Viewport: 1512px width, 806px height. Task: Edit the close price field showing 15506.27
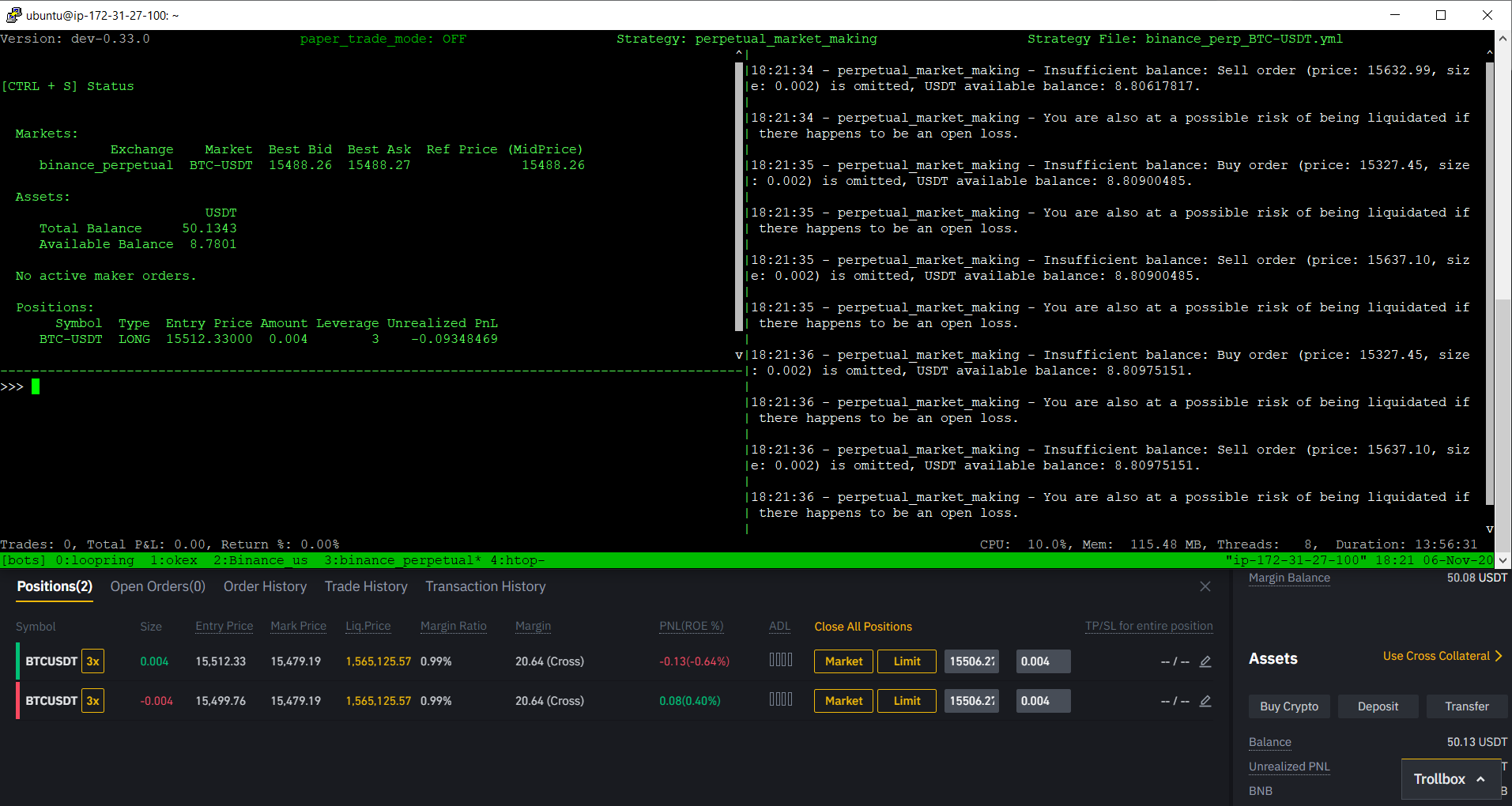point(971,661)
